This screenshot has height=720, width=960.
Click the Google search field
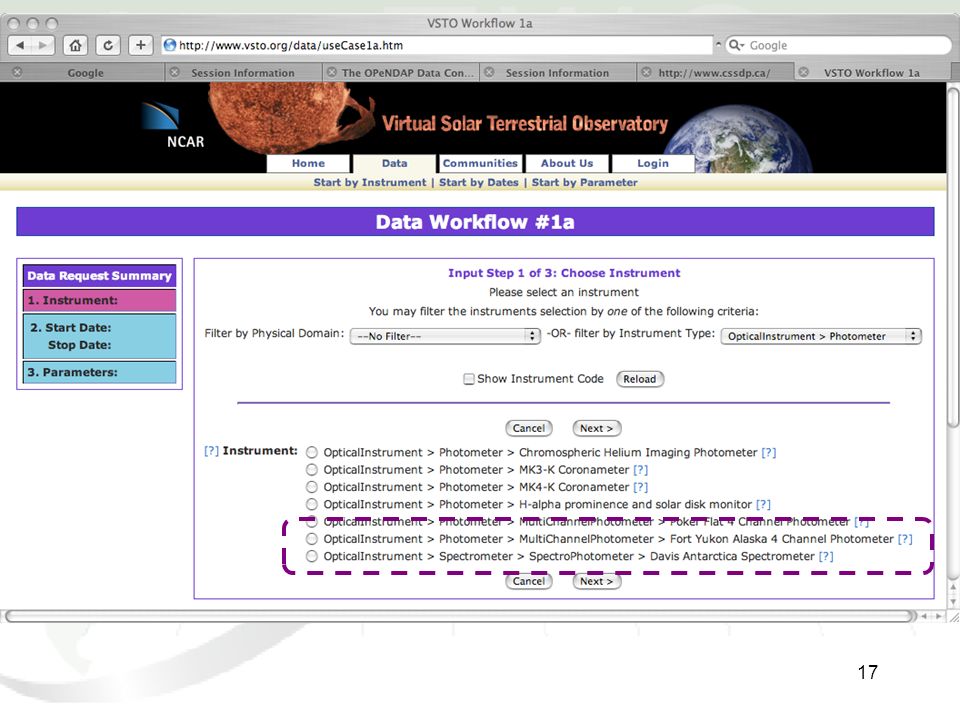[x=839, y=45]
